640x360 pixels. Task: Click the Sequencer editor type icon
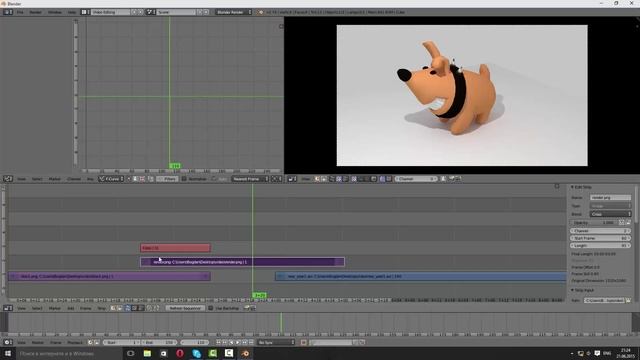[x=8, y=308]
